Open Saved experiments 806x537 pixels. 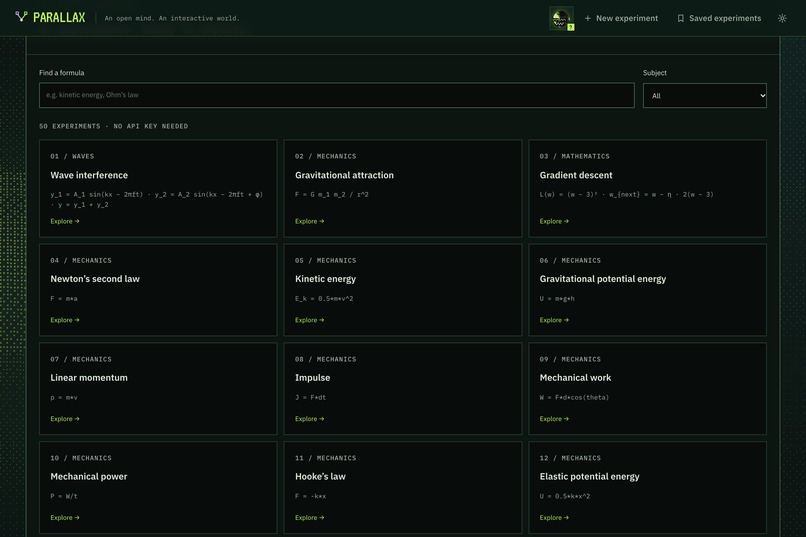719,18
